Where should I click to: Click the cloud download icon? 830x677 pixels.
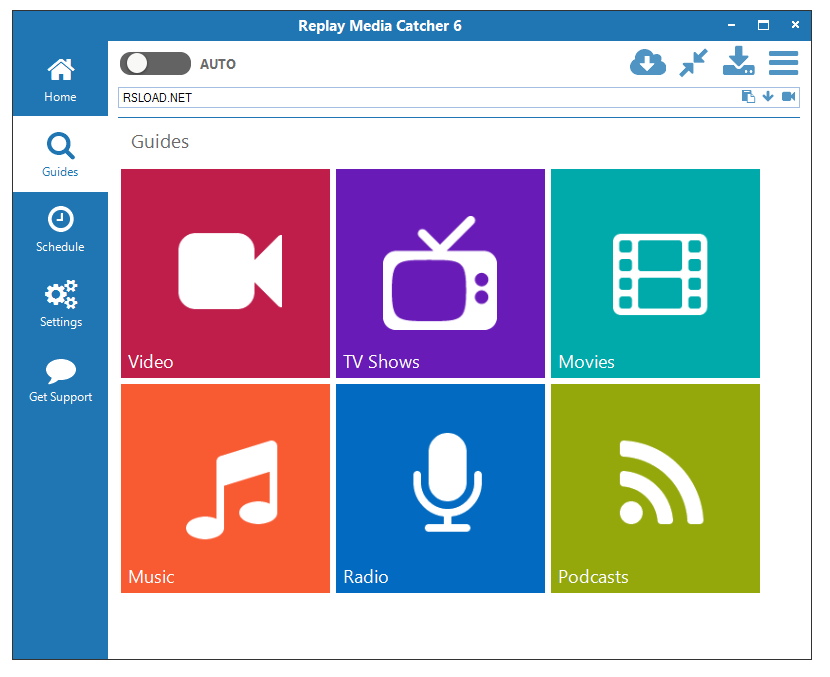pyautogui.click(x=648, y=62)
